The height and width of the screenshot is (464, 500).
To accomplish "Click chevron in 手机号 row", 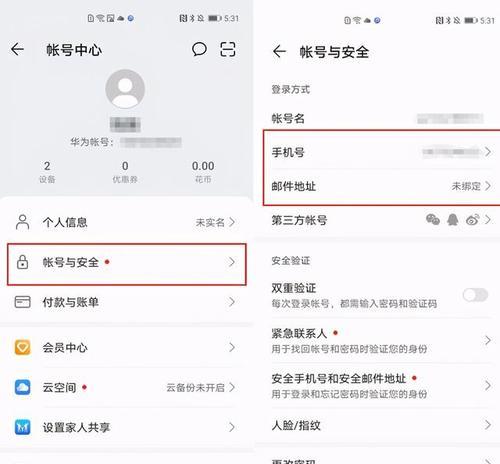I will tap(488, 152).
